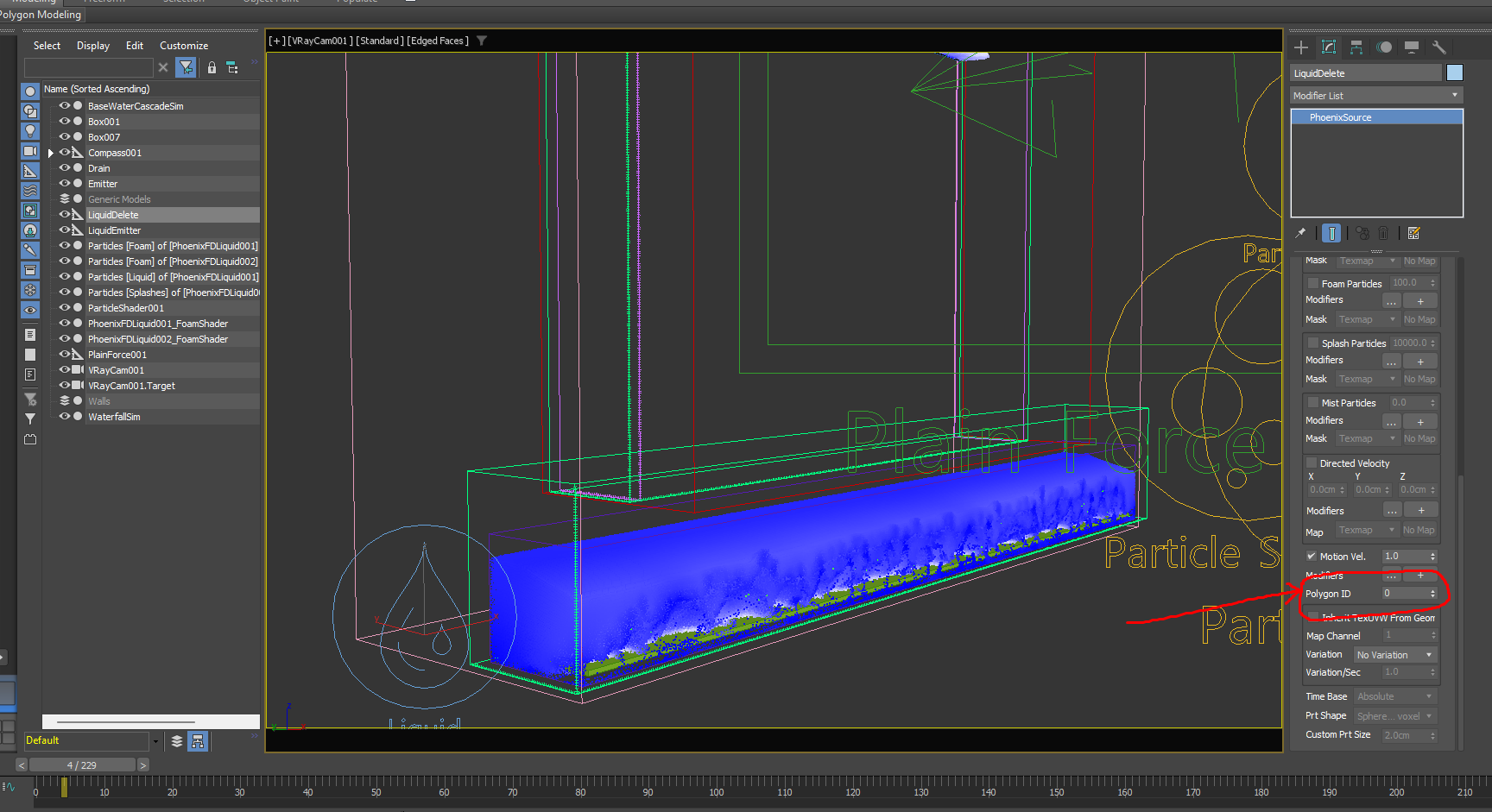Viewport: 1492px width, 812px height.
Task: Open the Motion command panel tab
Action: click(1384, 47)
